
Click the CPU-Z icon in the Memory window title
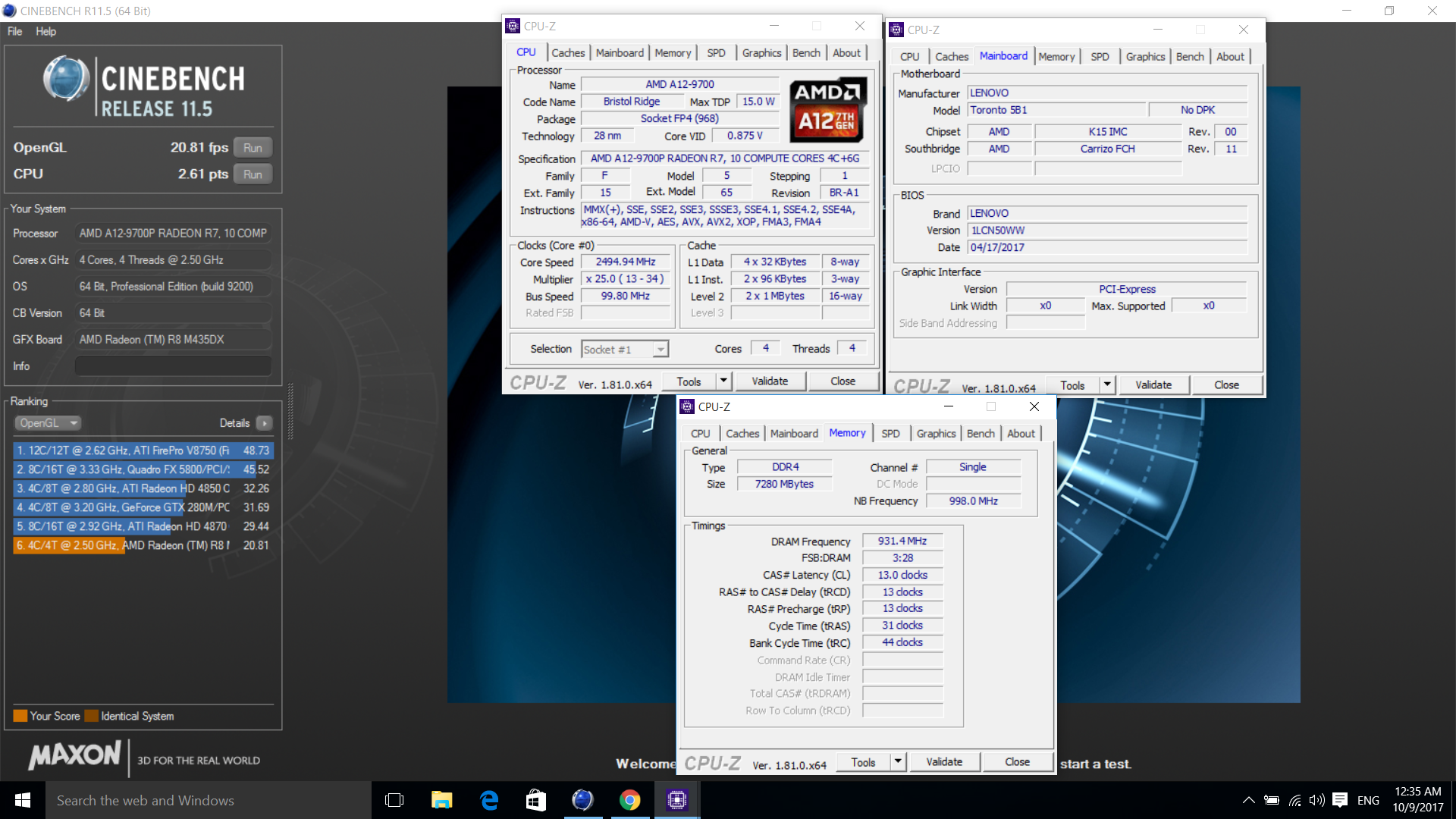pyautogui.click(x=687, y=406)
